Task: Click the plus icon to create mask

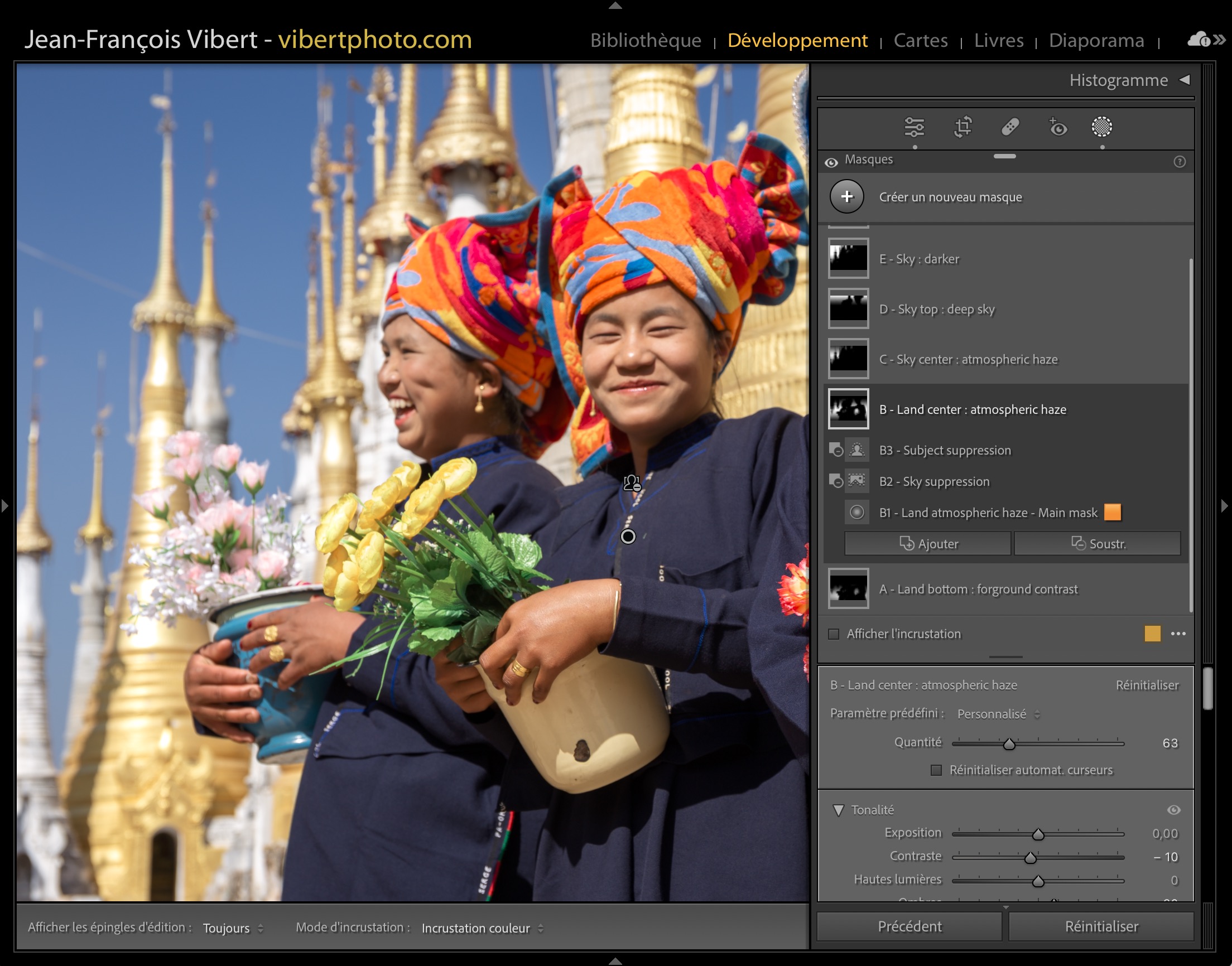Action: (x=847, y=197)
